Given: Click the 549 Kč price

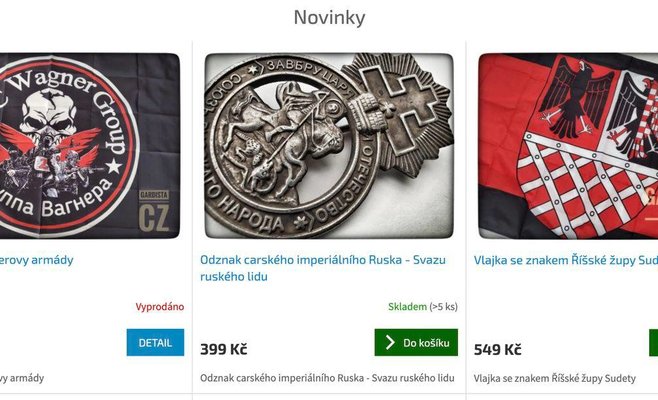Looking at the screenshot, I should coord(498,349).
